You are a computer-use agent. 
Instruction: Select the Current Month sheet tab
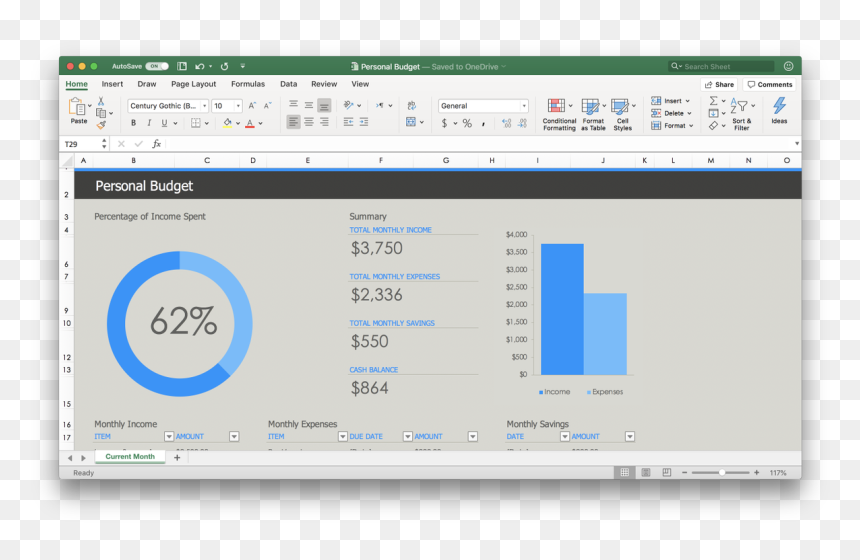[x=130, y=456]
